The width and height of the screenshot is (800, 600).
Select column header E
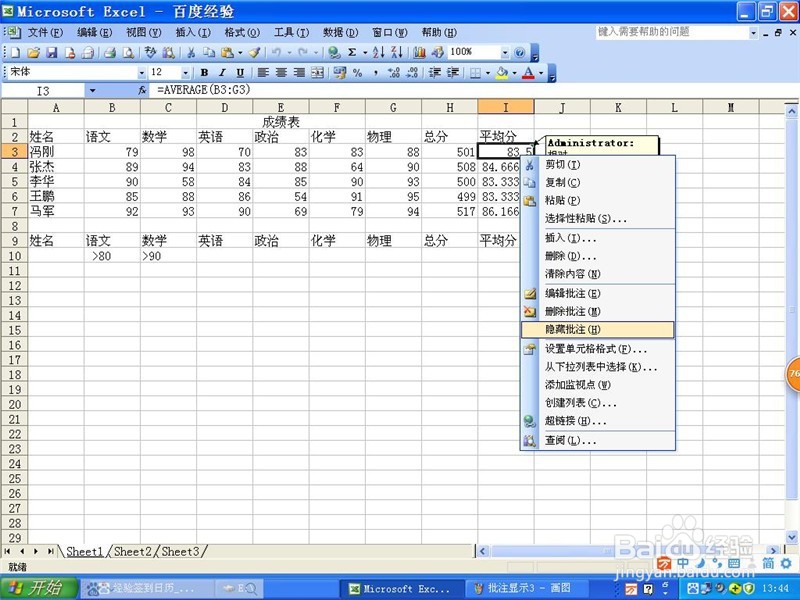pos(281,107)
